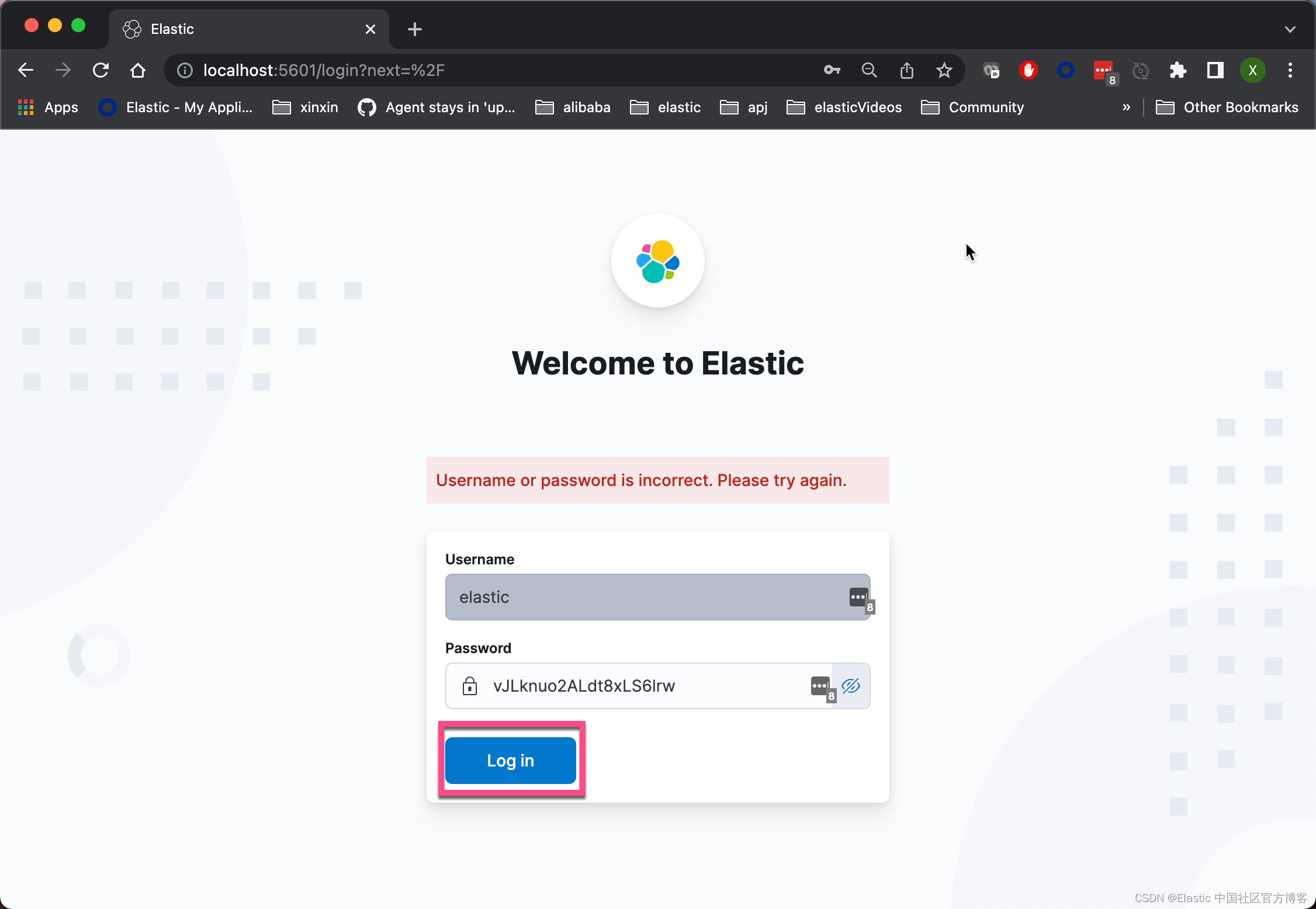The height and width of the screenshot is (909, 1316).
Task: Show more bookmarks overflow arrows
Action: (1126, 107)
